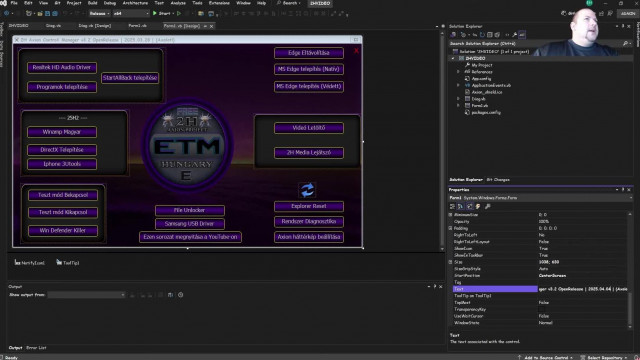Open the Debug menu
Image resolution: width=640 pixels, height=360 pixels.
[x=110, y=3]
